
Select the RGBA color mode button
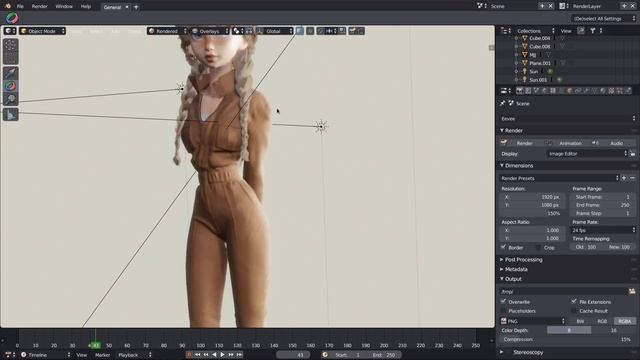(x=624, y=321)
